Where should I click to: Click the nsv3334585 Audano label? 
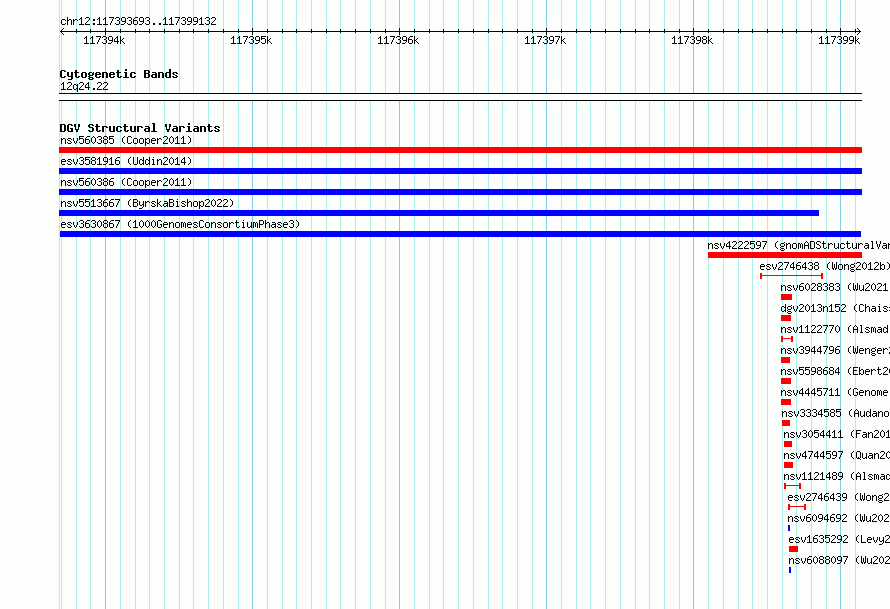tap(835, 413)
